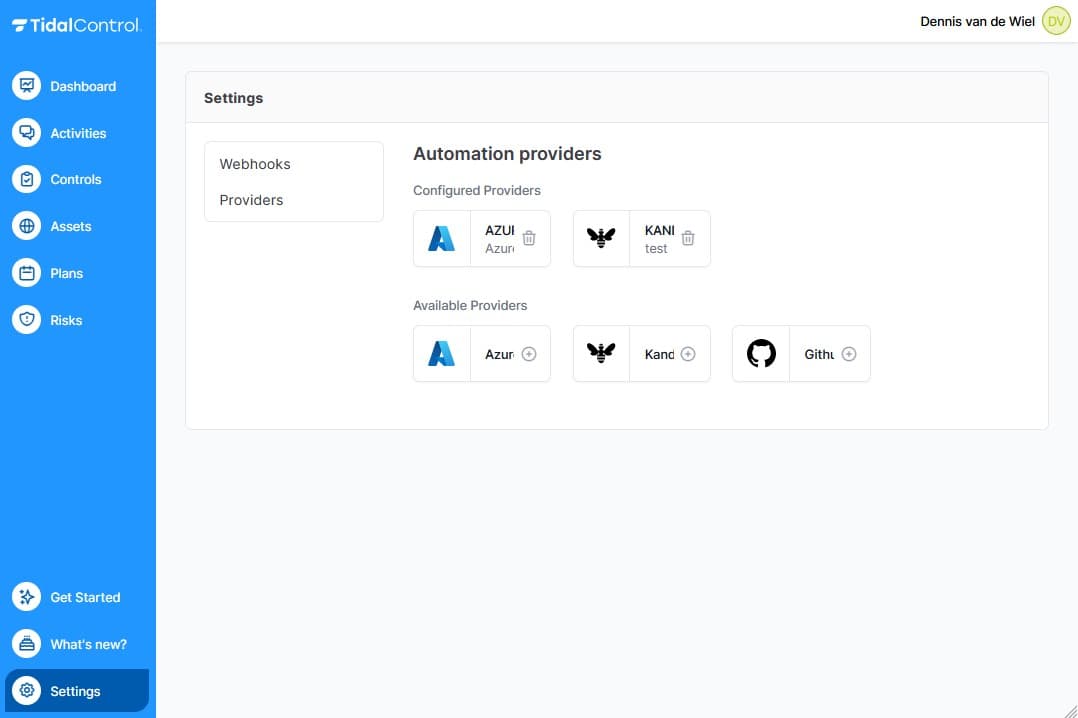Screen dimensions: 1078x718
Task: Click the Azure logo under Available Providers
Action: pyautogui.click(x=441, y=353)
